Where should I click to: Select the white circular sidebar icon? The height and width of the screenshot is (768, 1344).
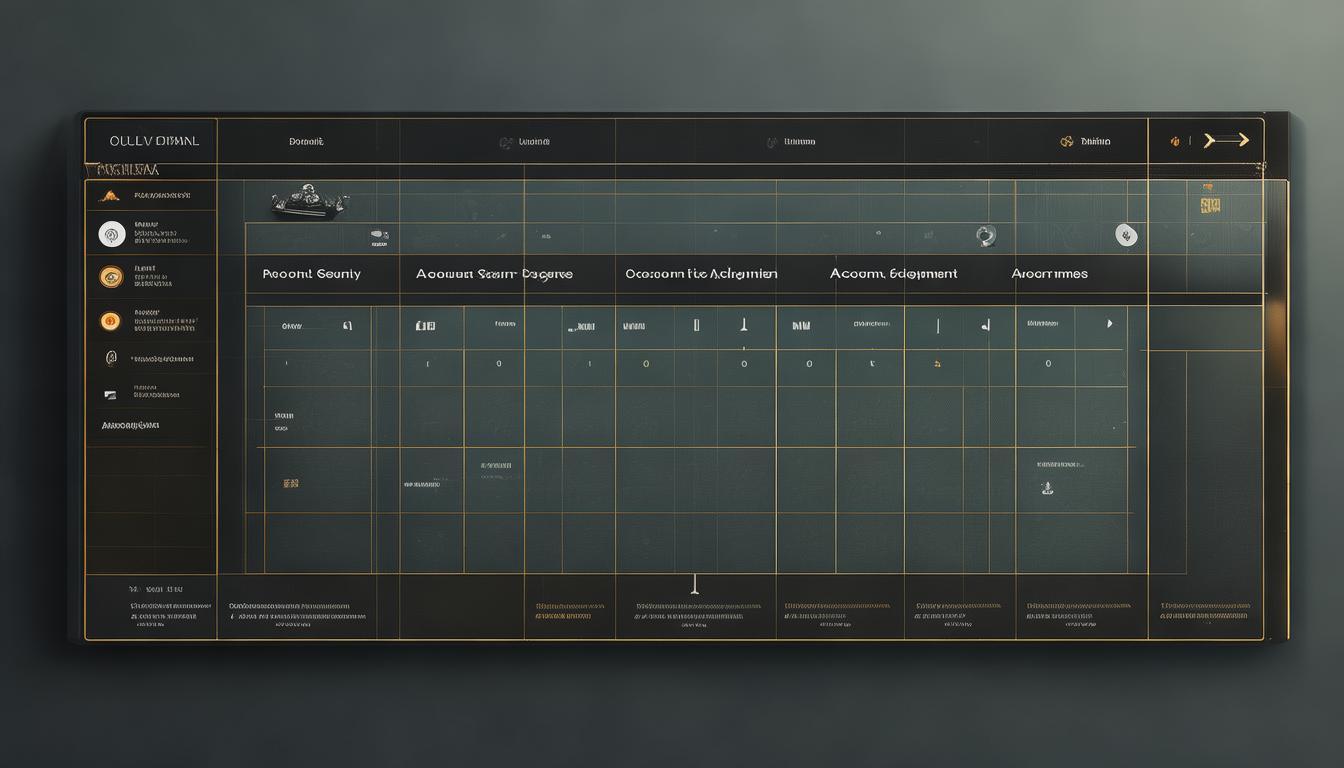112,234
